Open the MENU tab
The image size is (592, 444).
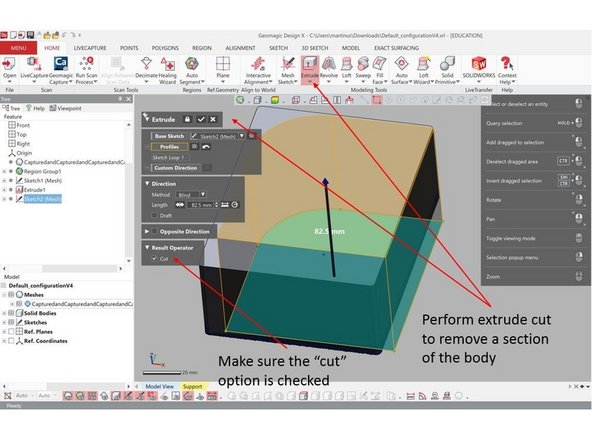coord(18,48)
